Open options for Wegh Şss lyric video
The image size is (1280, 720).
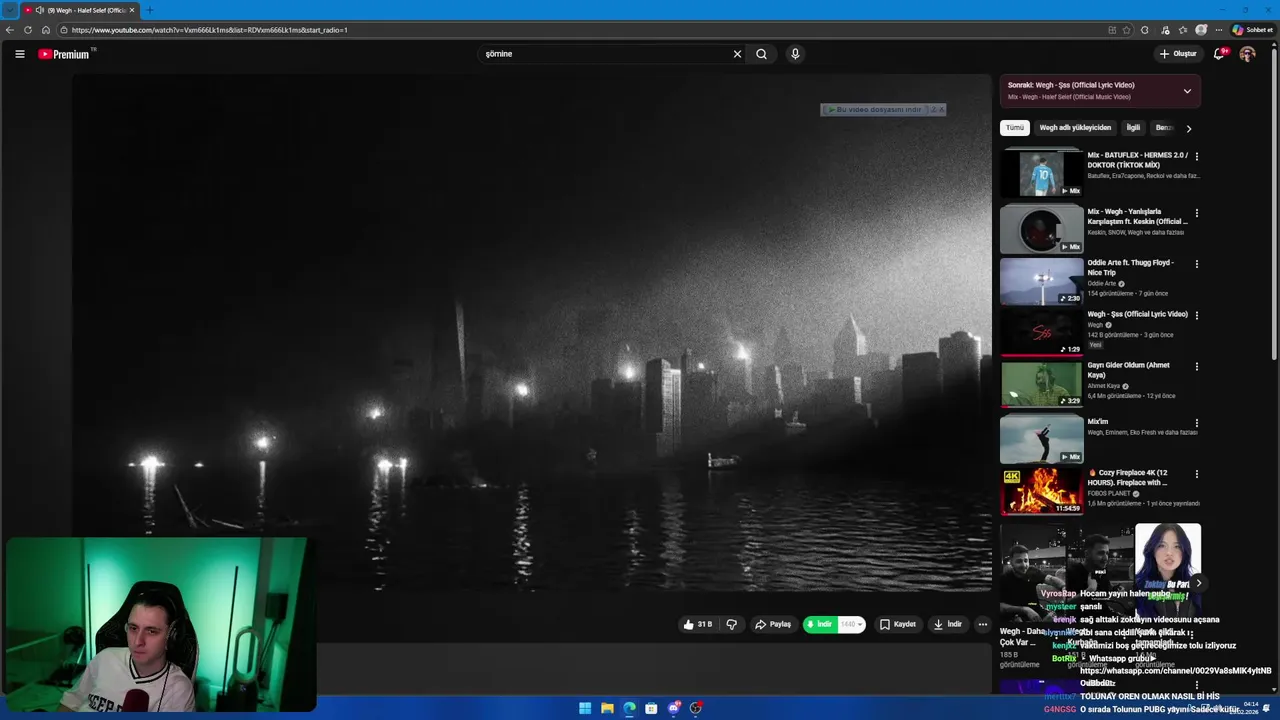pos(1197,315)
